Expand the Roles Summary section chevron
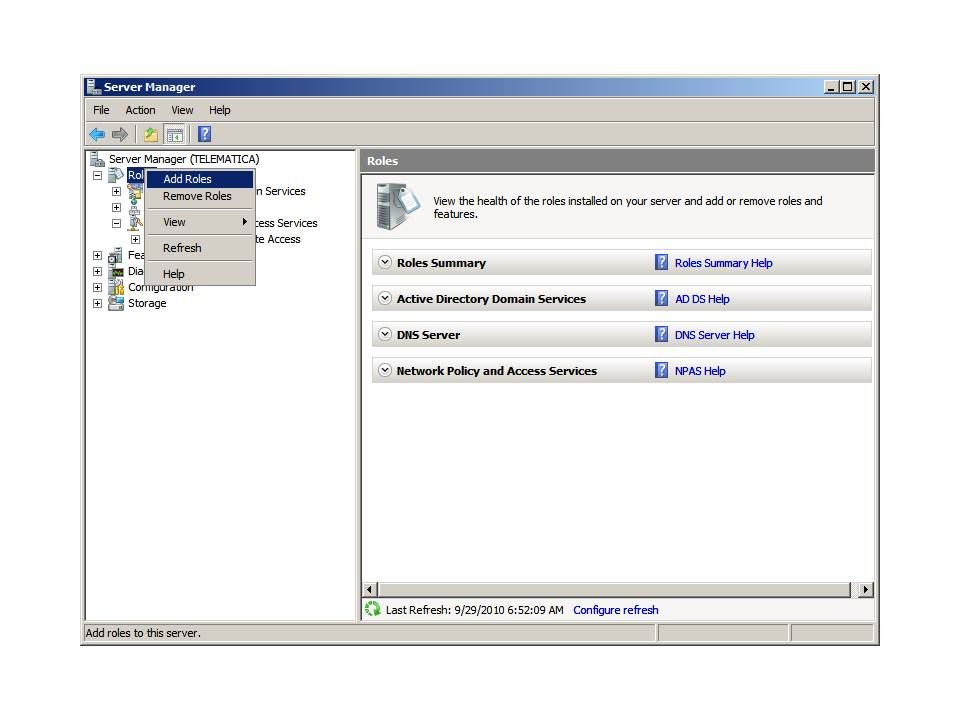The width and height of the screenshot is (960, 720). tap(385, 263)
